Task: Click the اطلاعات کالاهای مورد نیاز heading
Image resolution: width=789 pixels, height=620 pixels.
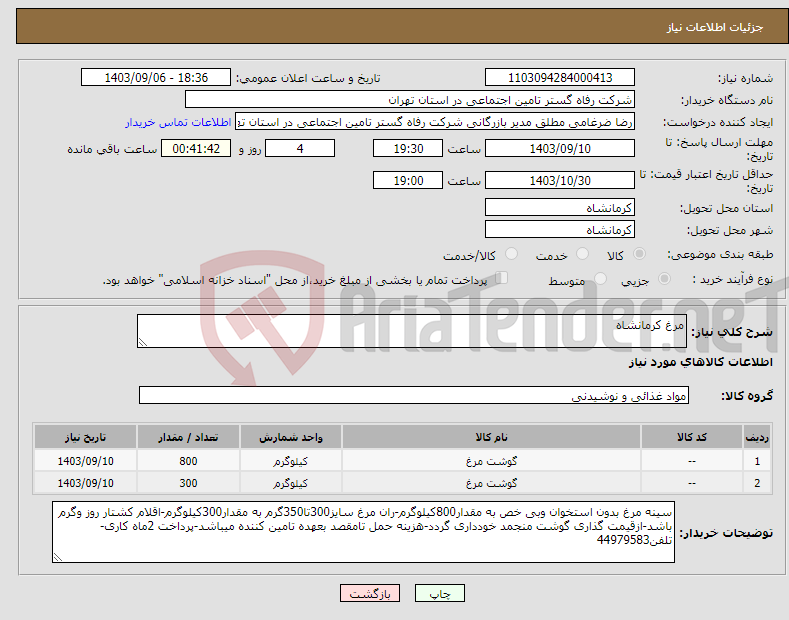Action: tap(700, 362)
